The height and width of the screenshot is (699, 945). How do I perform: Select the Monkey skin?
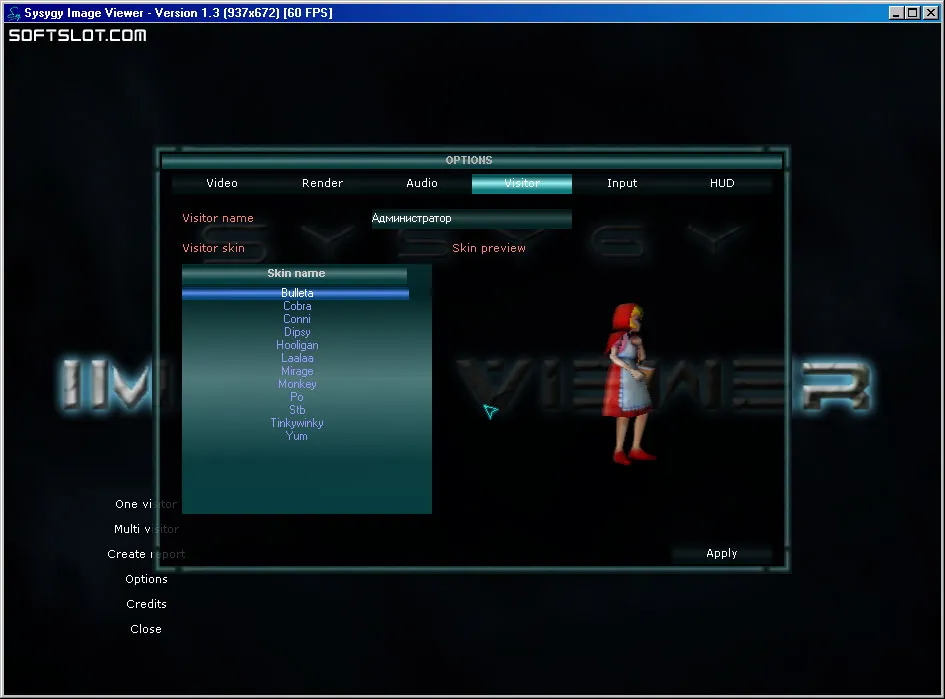[x=297, y=384]
